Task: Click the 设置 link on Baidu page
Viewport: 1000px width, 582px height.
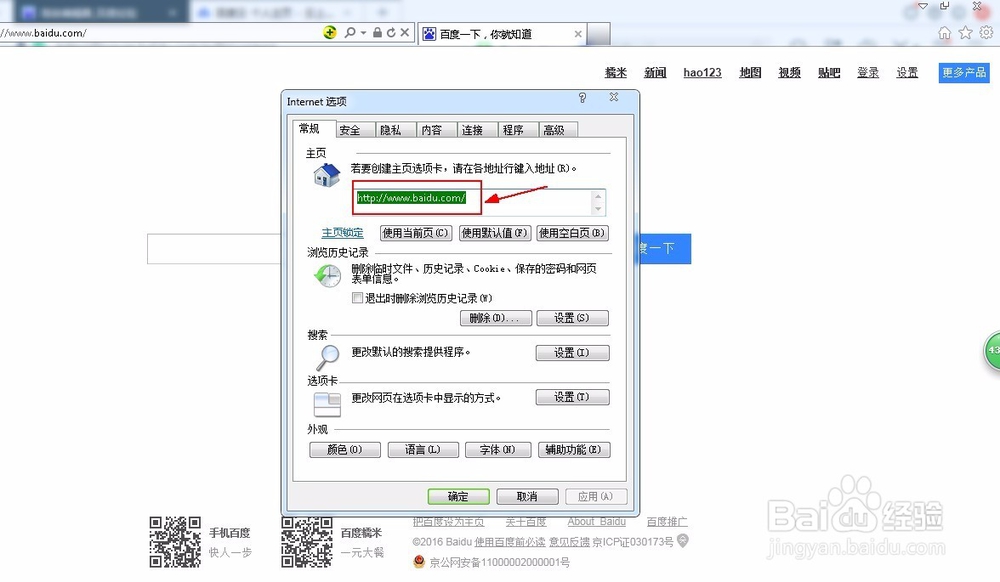Action: [x=907, y=73]
